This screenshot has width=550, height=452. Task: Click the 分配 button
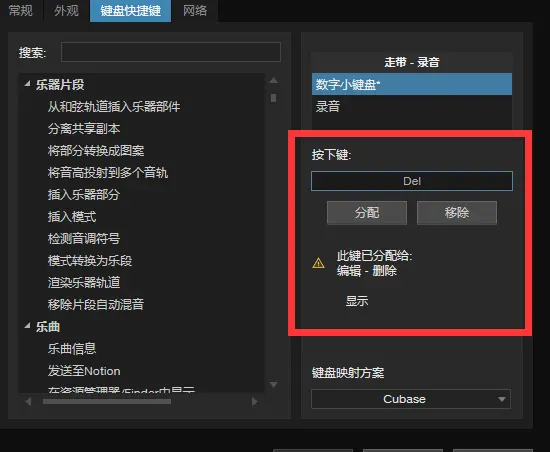[x=367, y=212]
